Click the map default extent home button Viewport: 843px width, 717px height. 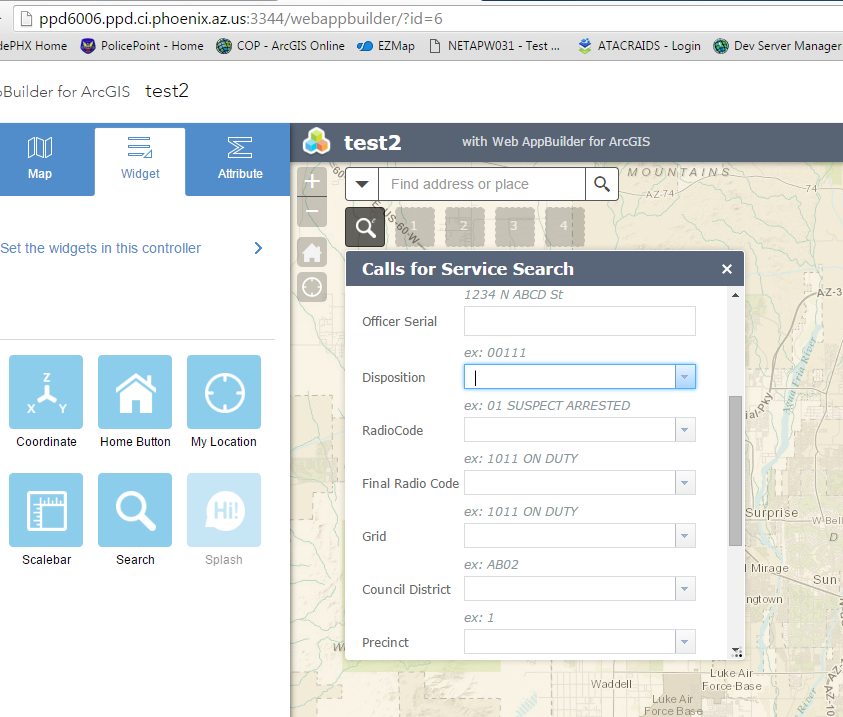(312, 252)
